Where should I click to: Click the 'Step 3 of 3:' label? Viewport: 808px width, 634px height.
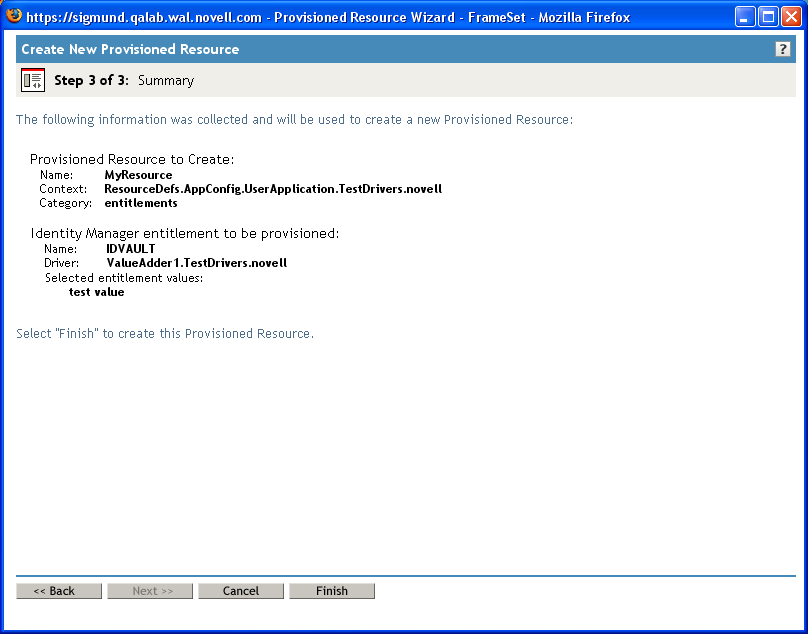91,80
